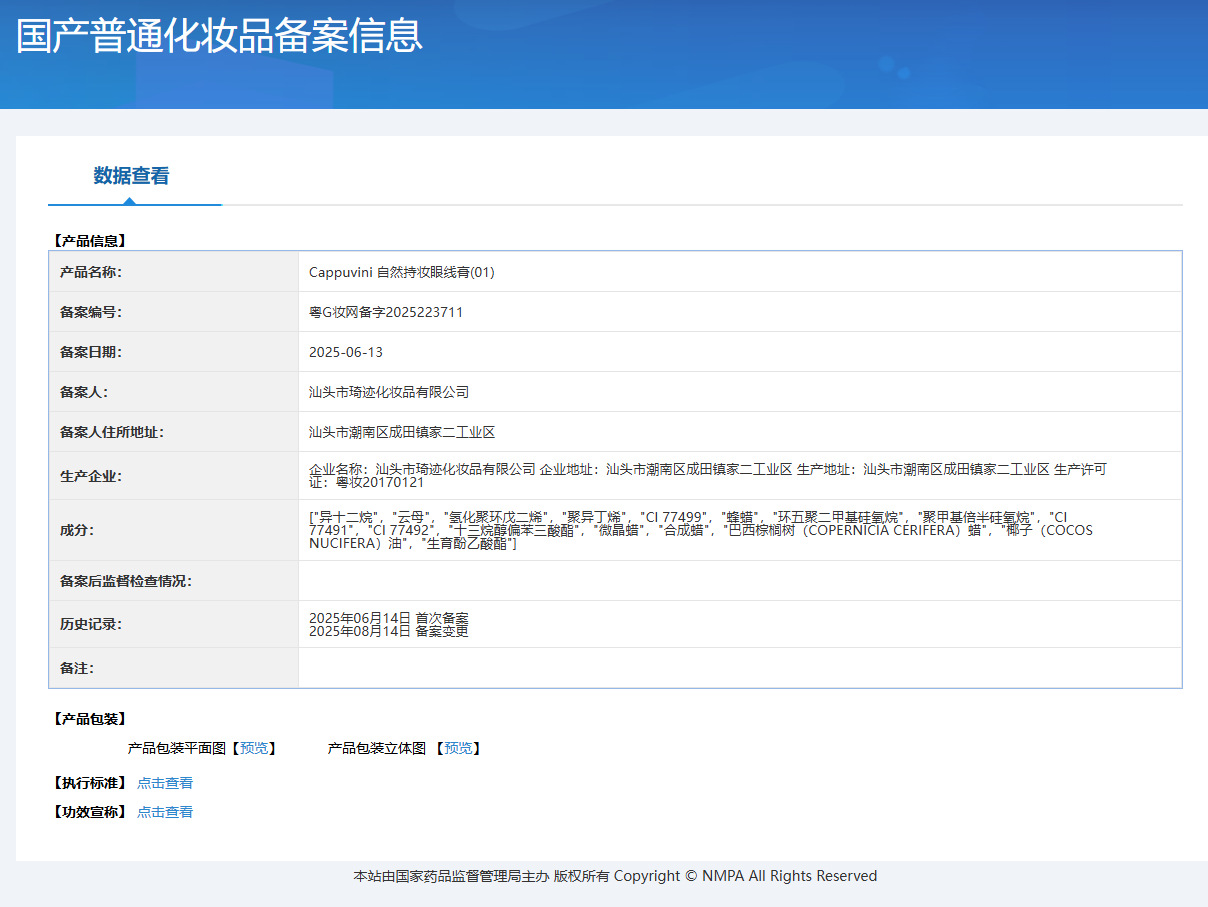1208x907 pixels.
Task: Select filing number 粤G妆网备字2025223711
Action: 386,312
